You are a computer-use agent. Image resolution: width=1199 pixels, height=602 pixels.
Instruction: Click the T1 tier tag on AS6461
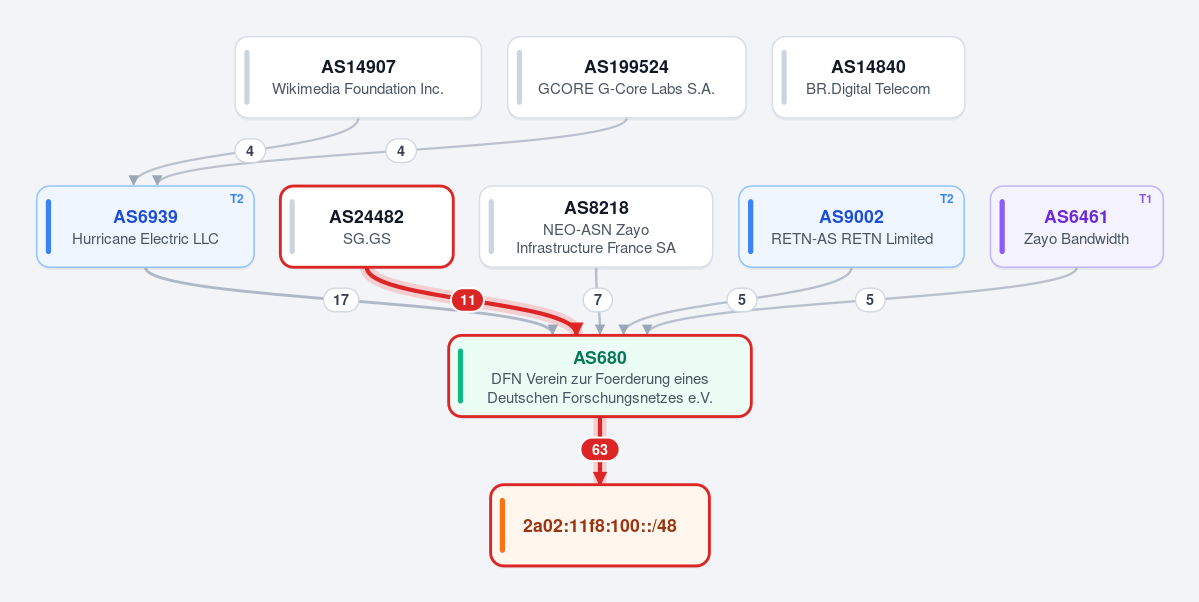tap(1145, 199)
